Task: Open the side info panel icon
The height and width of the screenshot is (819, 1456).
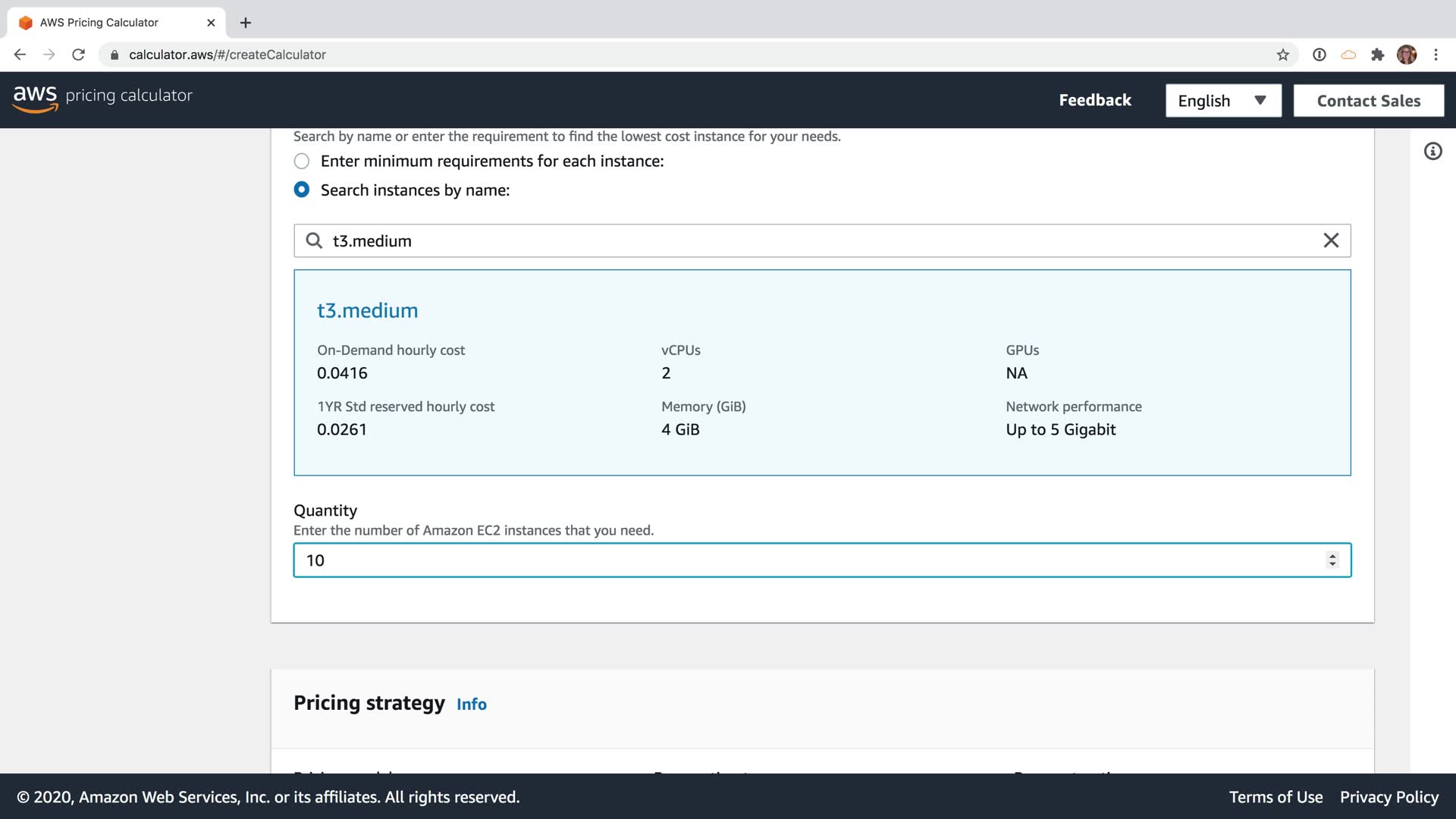Action: tap(1432, 152)
